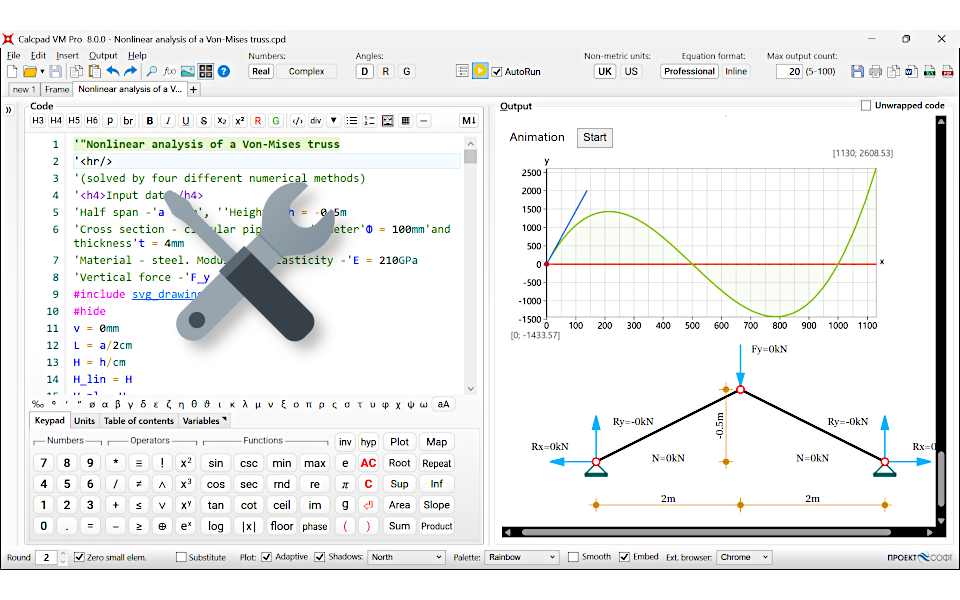Insert a table in the code editor
The image size is (960, 600).
405,121
